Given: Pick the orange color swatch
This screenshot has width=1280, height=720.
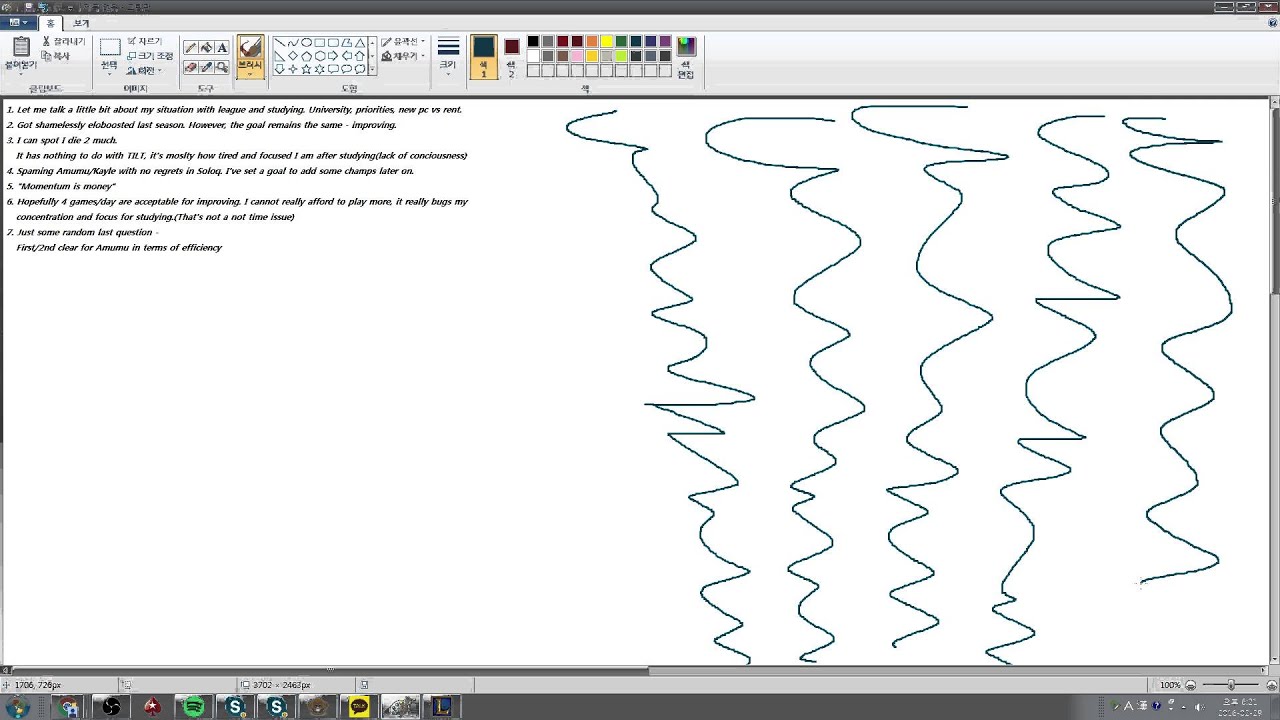Looking at the screenshot, I should [592, 42].
